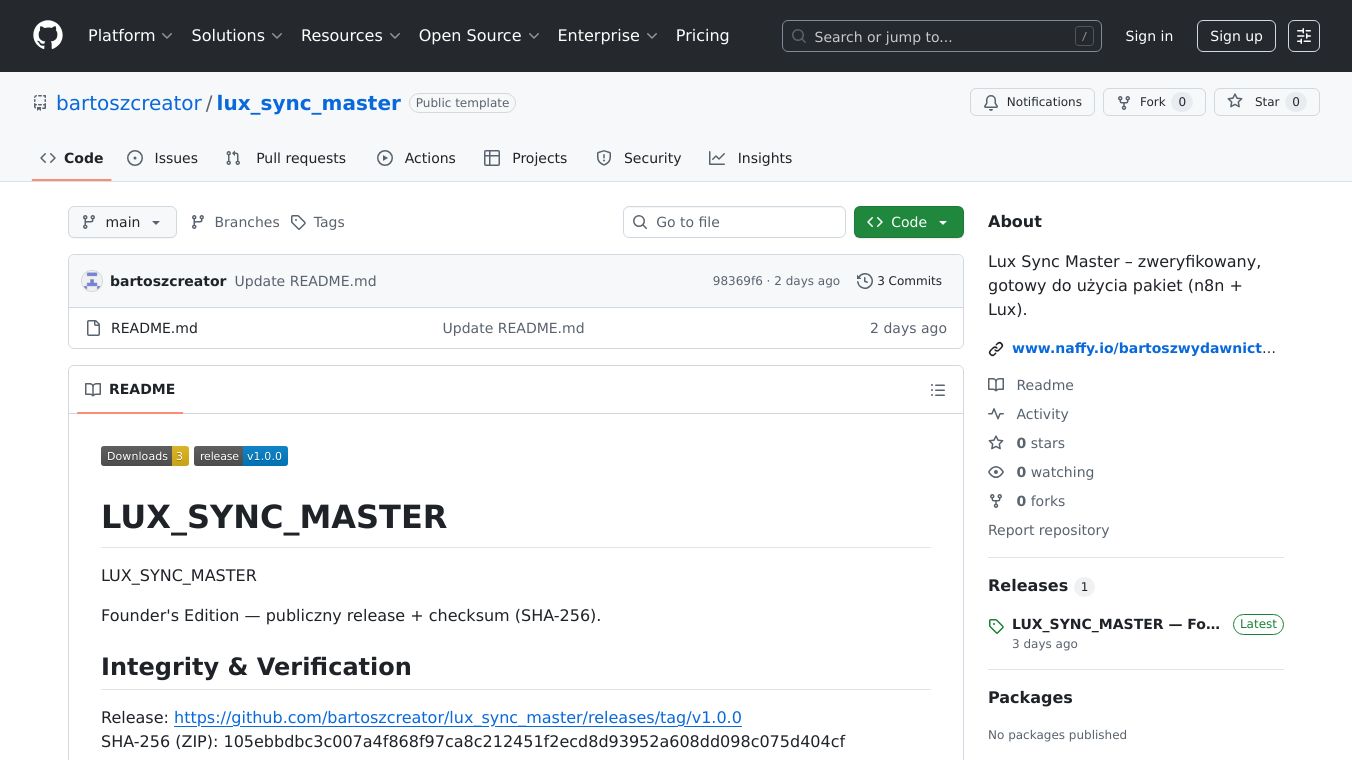The height and width of the screenshot is (760, 1352).
Task: Expand the main branch selector
Action: (x=122, y=222)
